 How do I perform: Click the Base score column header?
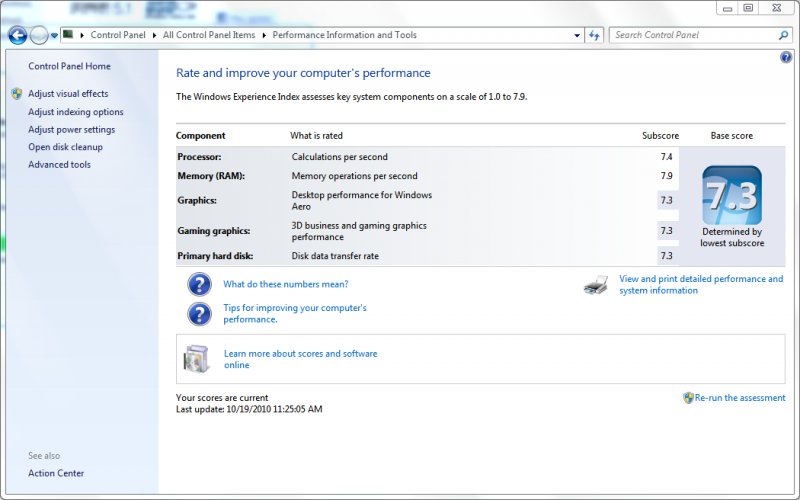(x=732, y=136)
